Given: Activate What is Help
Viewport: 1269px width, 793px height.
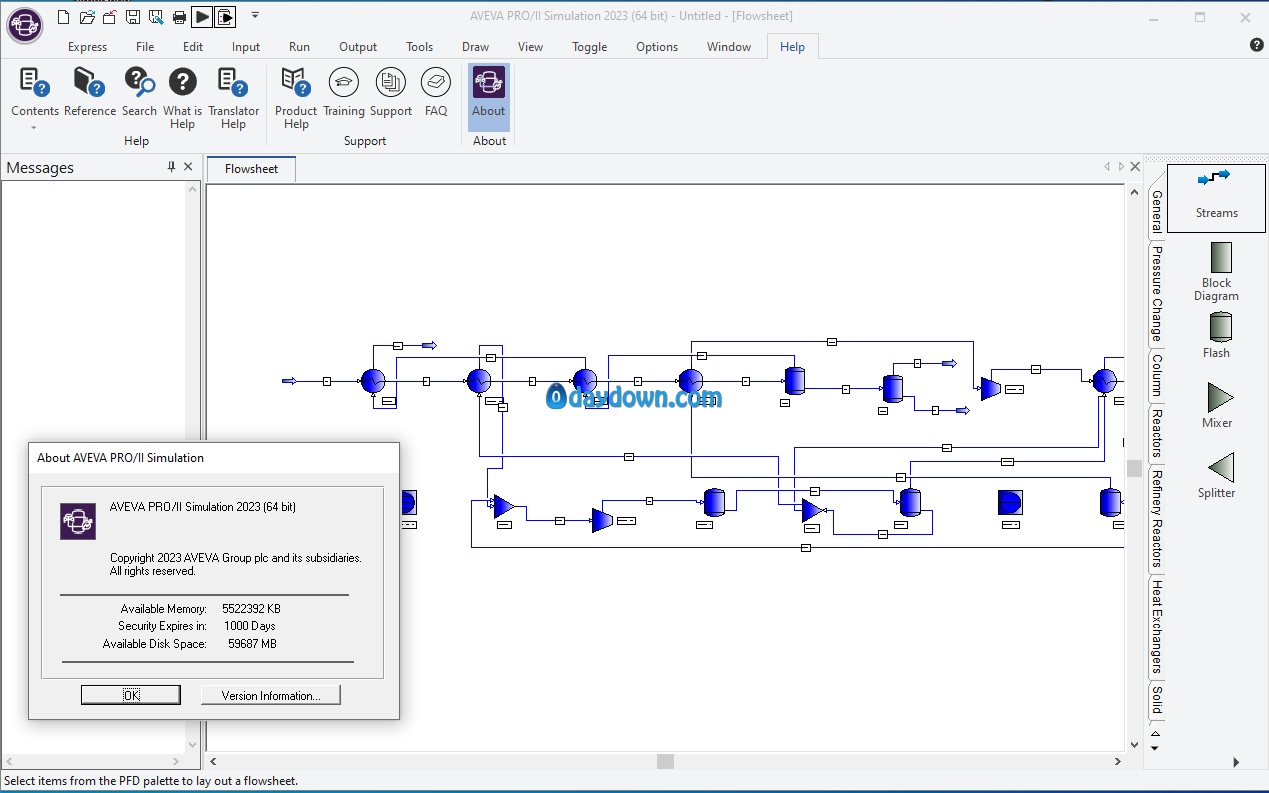Looking at the screenshot, I should tap(182, 98).
